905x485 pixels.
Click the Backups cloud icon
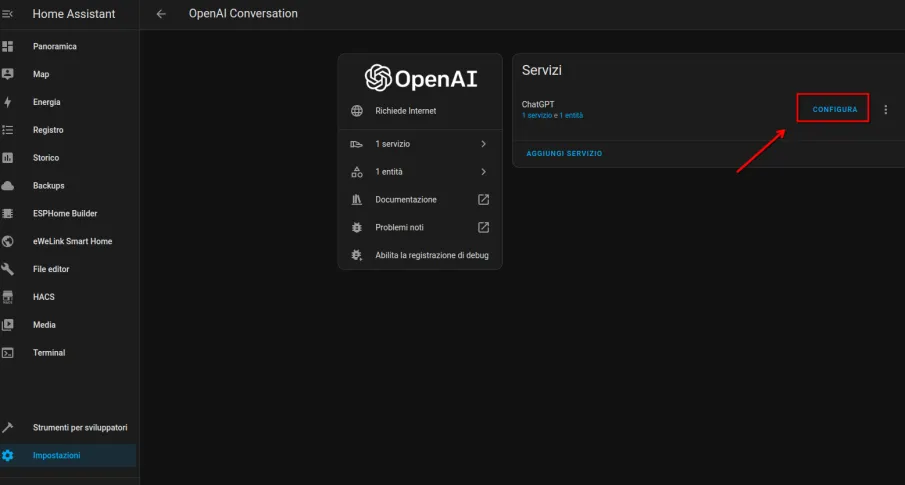point(8,185)
